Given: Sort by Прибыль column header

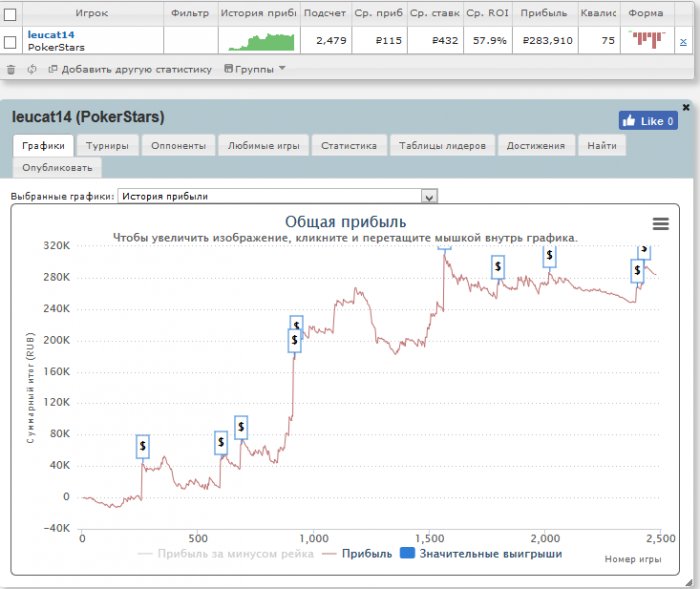Looking at the screenshot, I should pyautogui.click(x=544, y=13).
